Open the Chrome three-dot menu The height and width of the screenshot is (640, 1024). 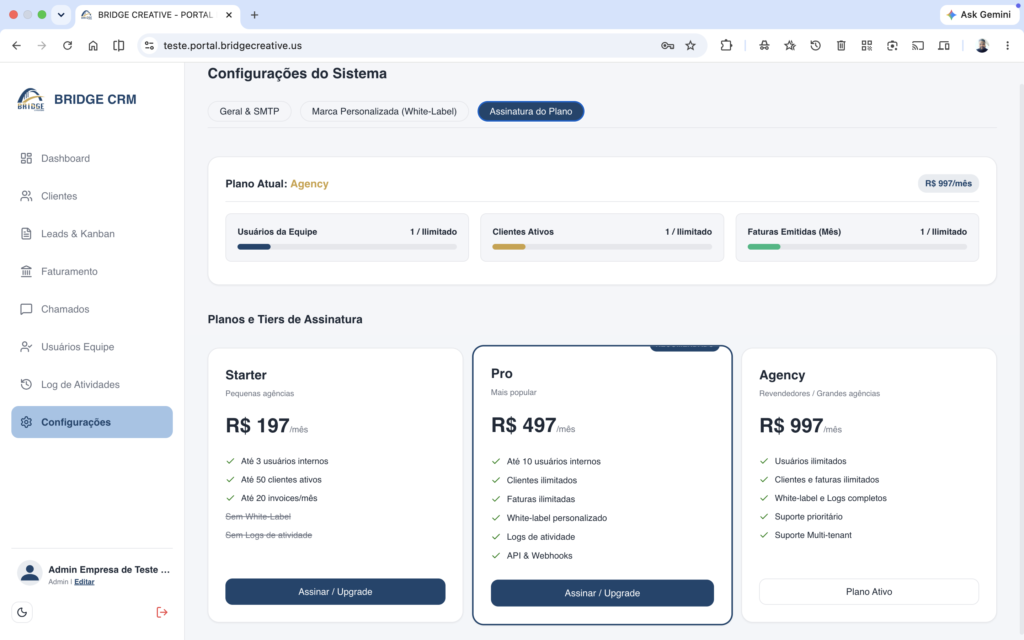point(1008,45)
